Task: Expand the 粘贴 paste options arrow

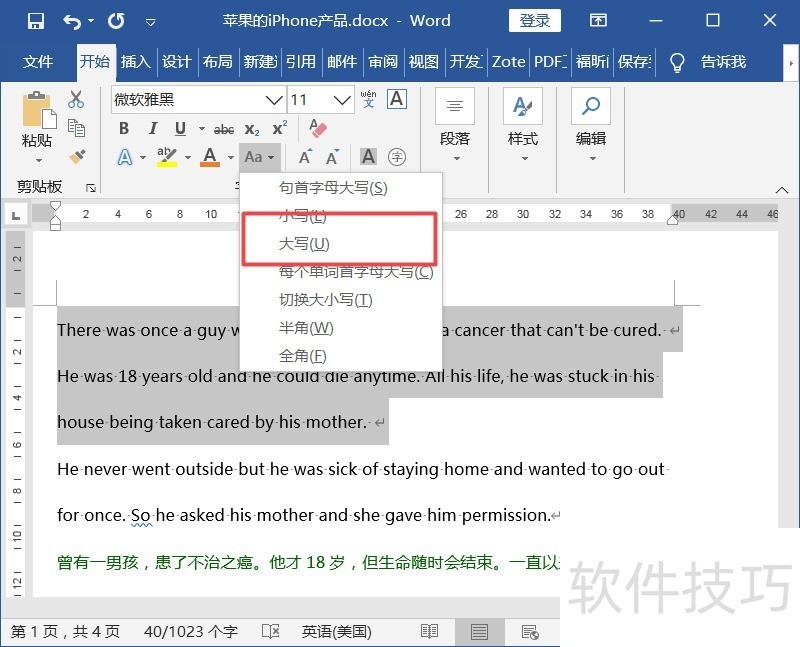Action: (x=38, y=160)
